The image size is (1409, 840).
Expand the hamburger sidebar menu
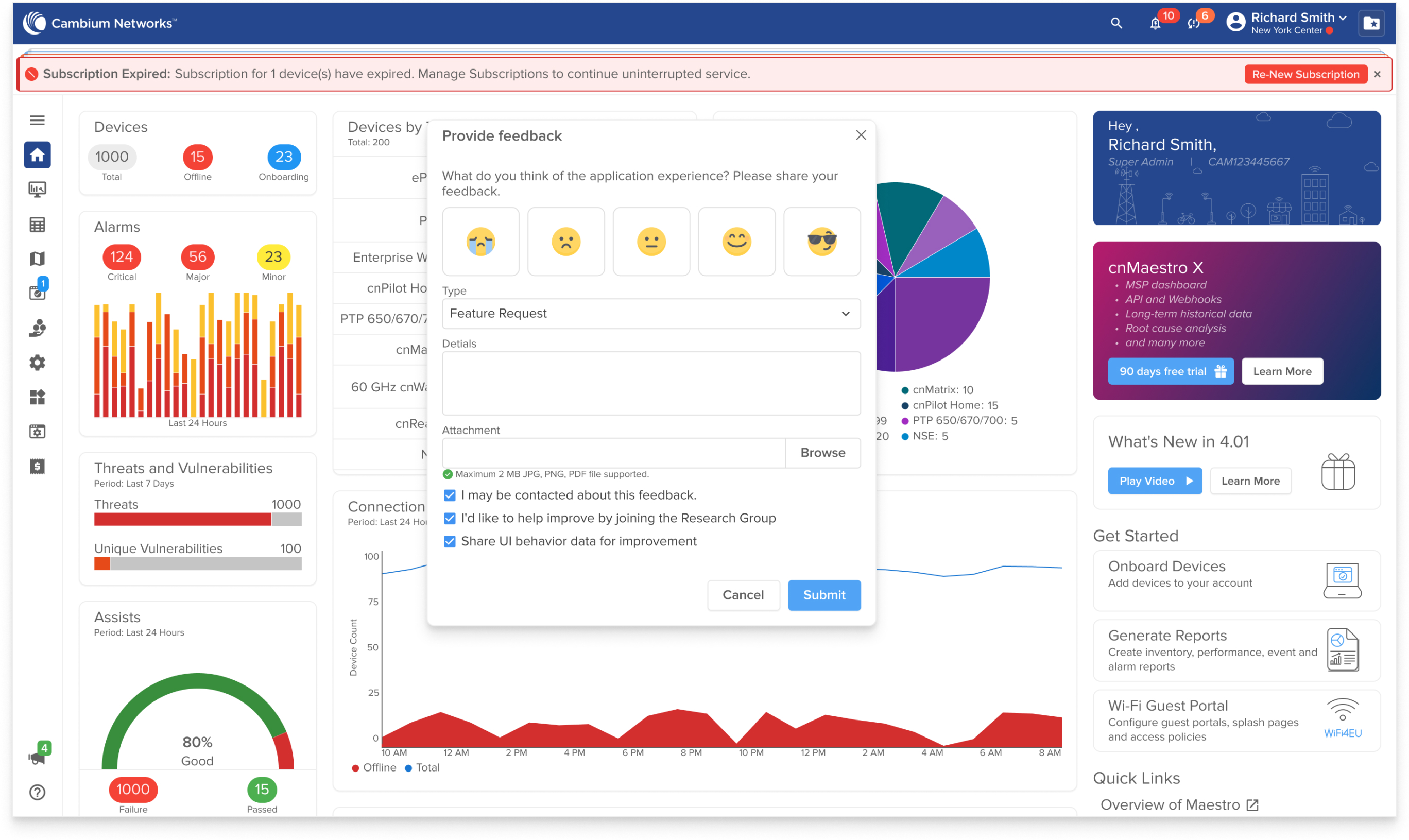click(x=38, y=120)
